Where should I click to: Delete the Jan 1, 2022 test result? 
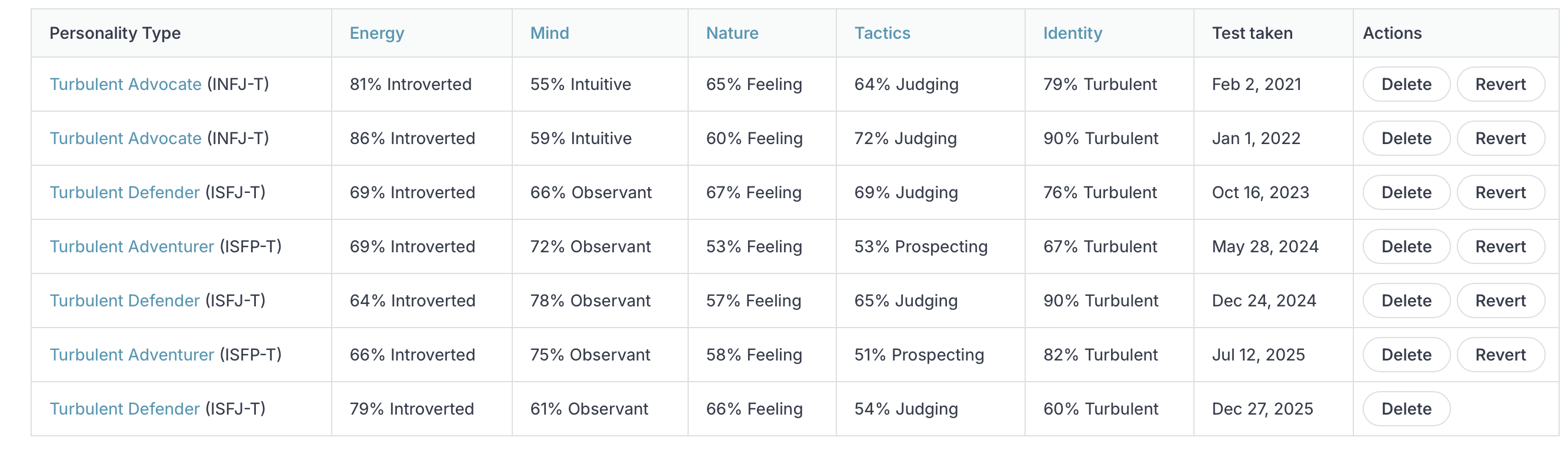pos(1406,138)
